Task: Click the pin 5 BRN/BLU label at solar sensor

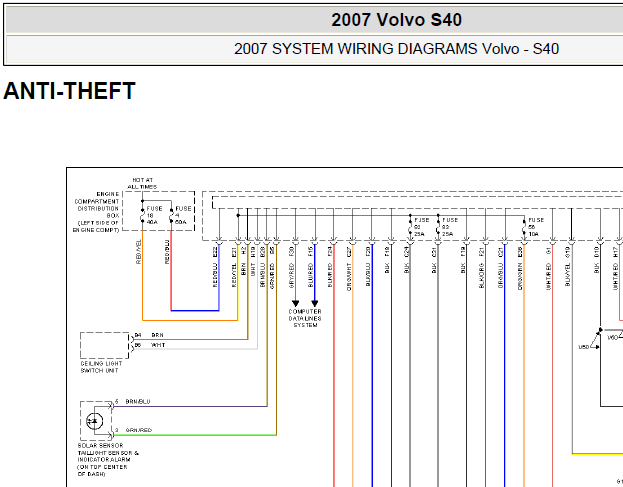Action: coord(133,402)
